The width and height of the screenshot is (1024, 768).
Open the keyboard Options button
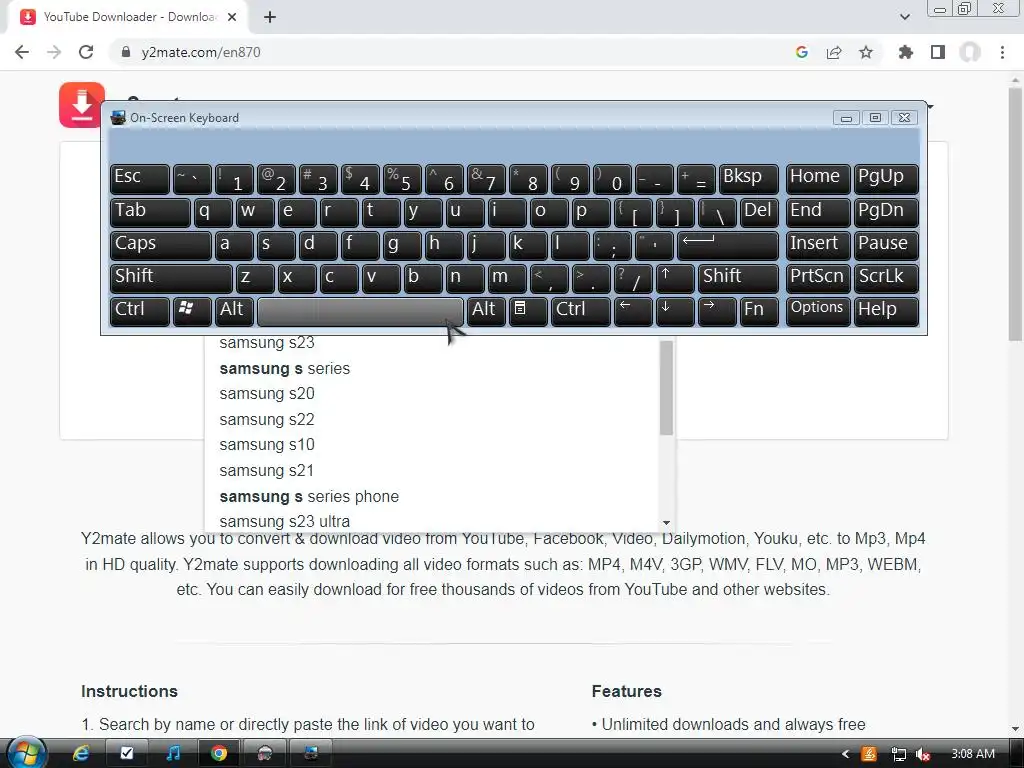[818, 311]
